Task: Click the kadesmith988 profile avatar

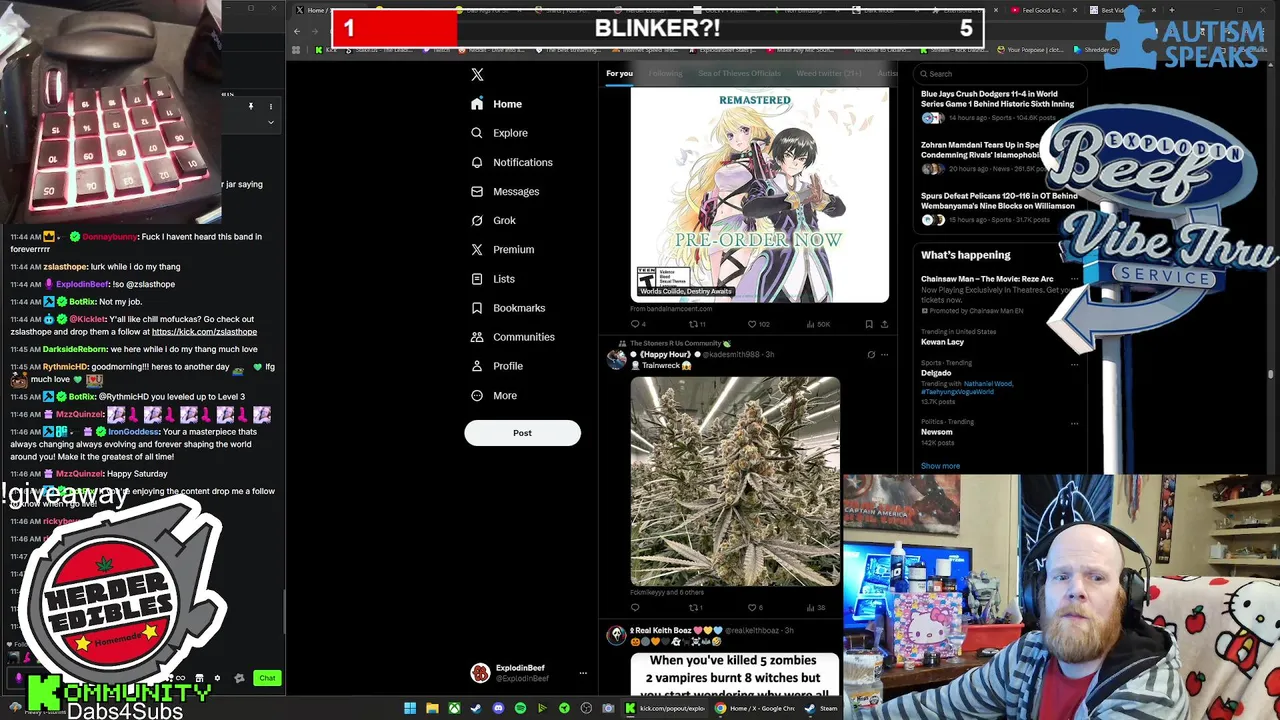Action: [x=616, y=360]
